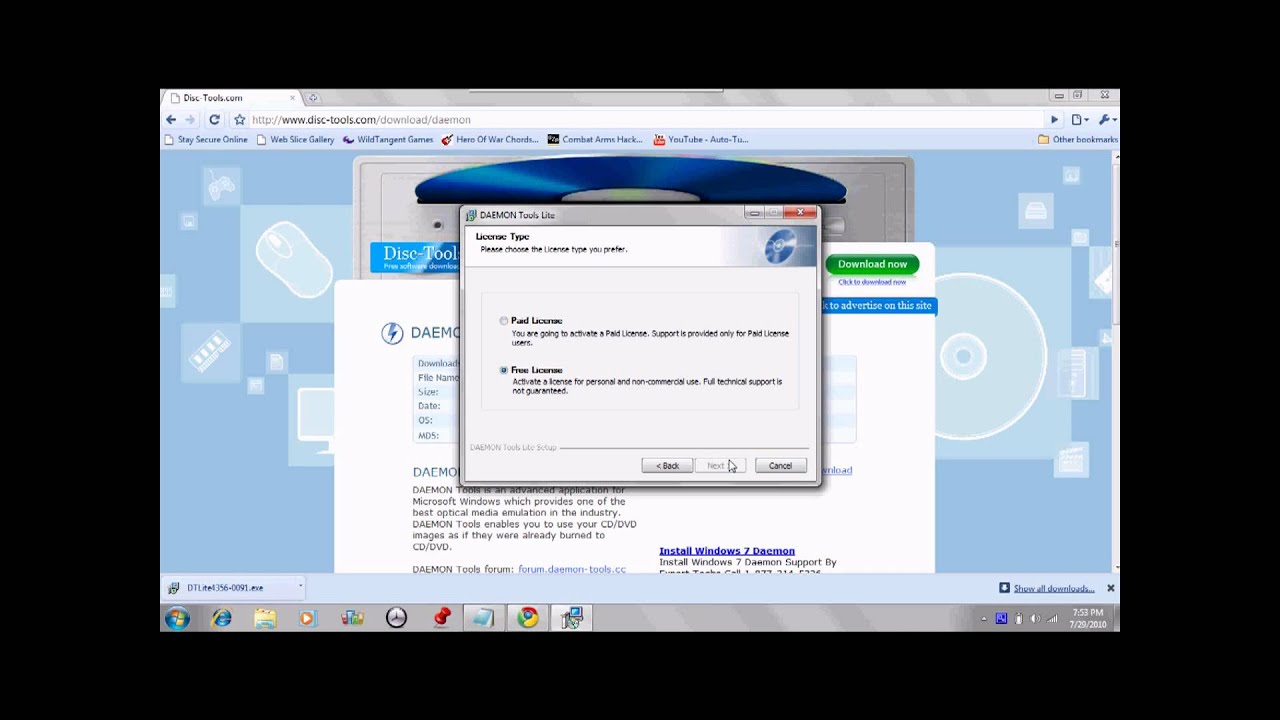Click the blue square tray icon
The height and width of the screenshot is (720, 1280).
pyautogui.click(x=1001, y=619)
